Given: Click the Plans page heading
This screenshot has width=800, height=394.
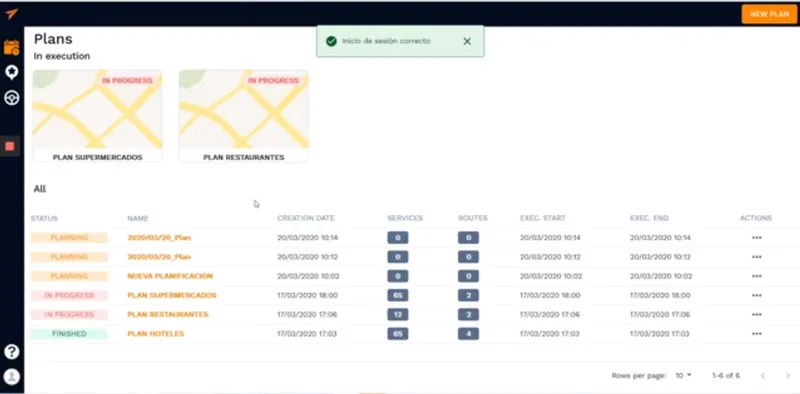Looking at the screenshot, I should [x=53, y=39].
